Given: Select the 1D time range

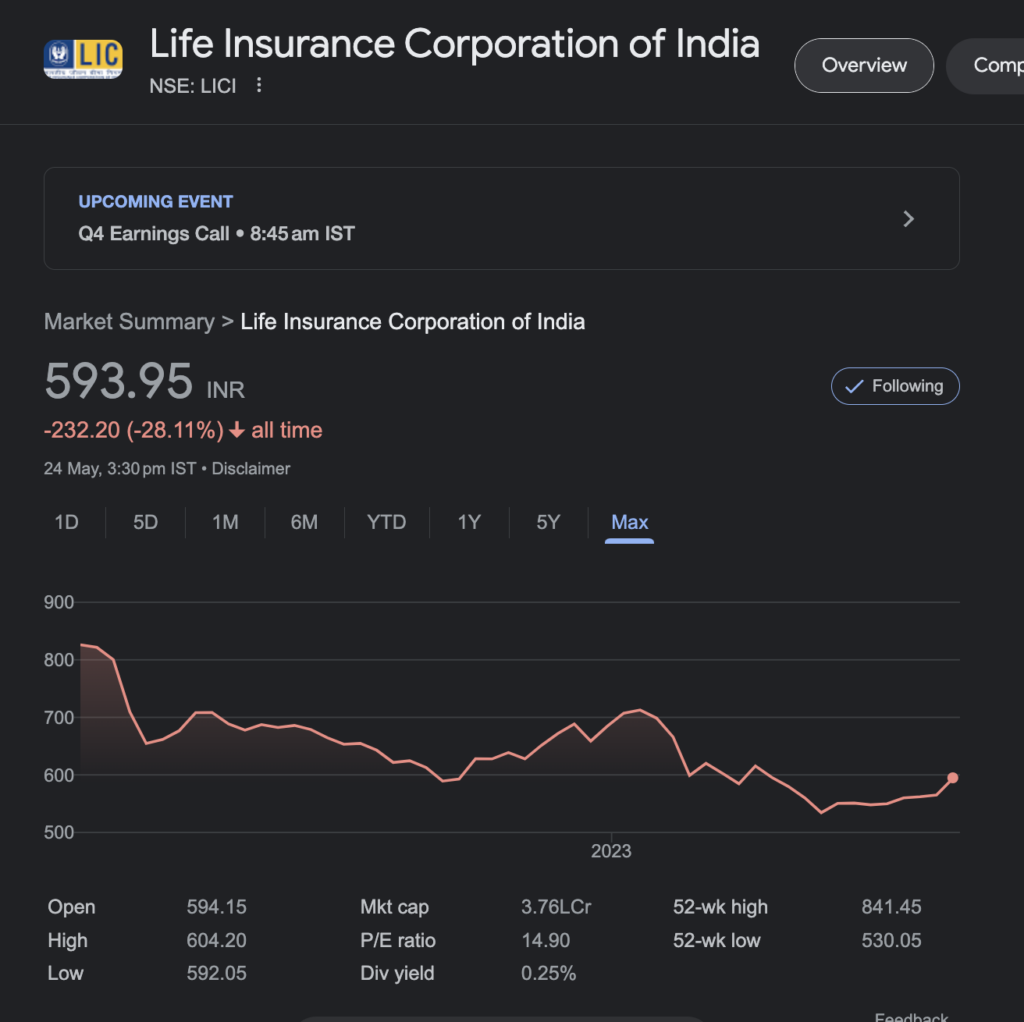Looking at the screenshot, I should [x=67, y=522].
